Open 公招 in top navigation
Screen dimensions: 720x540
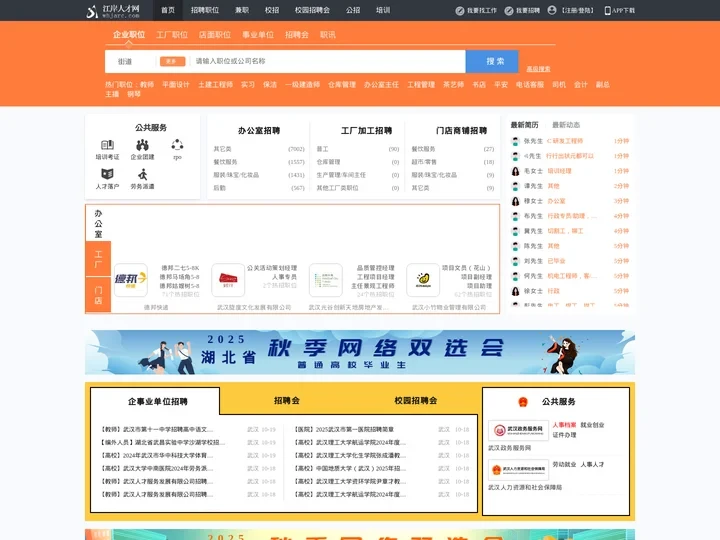click(353, 10)
